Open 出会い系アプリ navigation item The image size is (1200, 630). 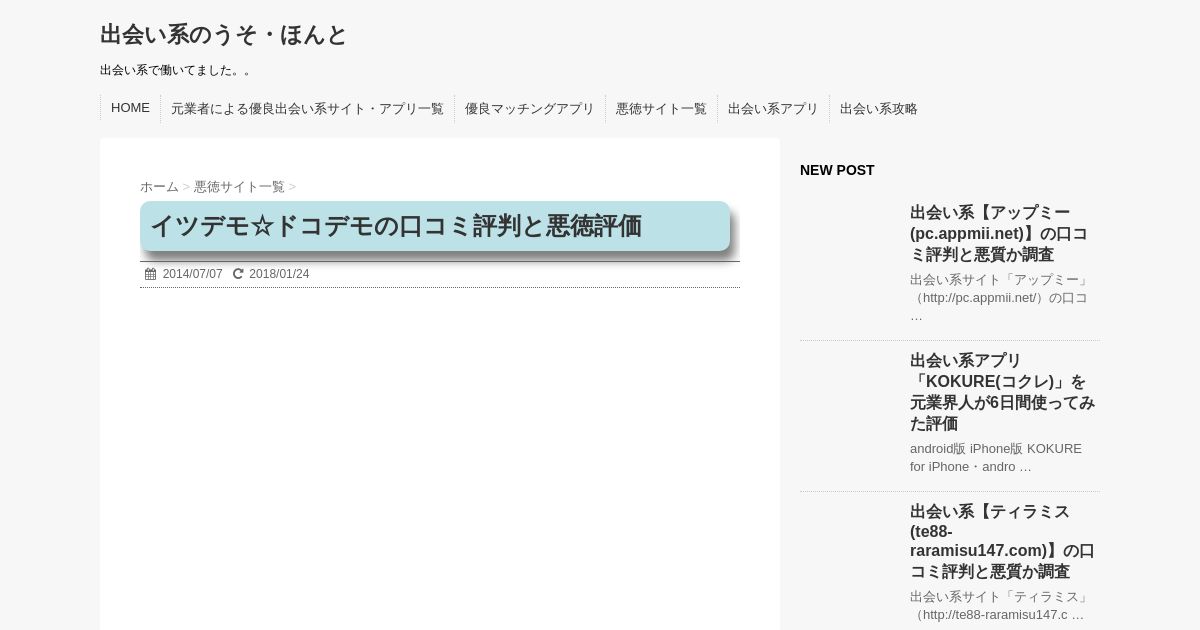[x=773, y=108]
